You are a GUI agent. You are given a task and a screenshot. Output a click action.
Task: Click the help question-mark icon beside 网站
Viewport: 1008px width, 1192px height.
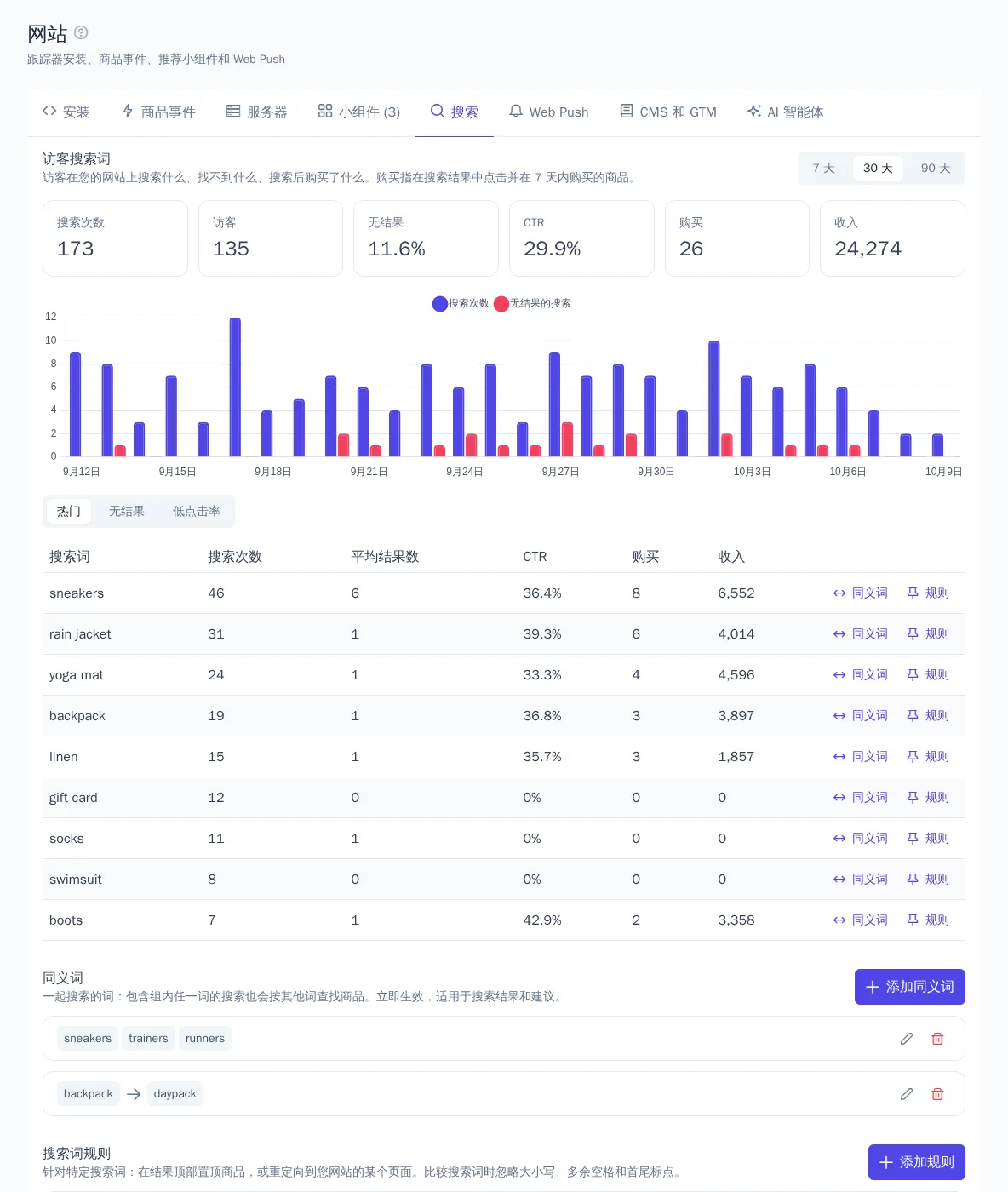[81, 32]
